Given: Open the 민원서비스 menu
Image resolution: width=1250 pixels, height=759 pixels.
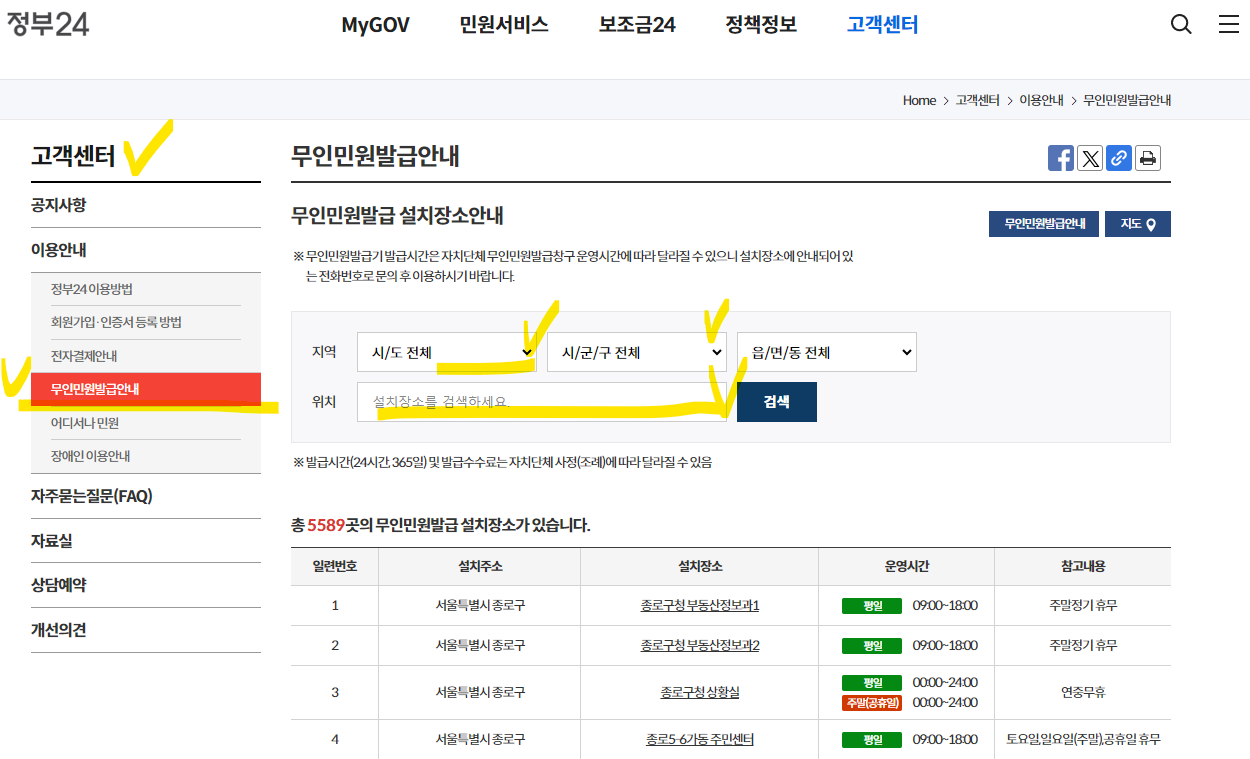Looking at the screenshot, I should coord(503,25).
